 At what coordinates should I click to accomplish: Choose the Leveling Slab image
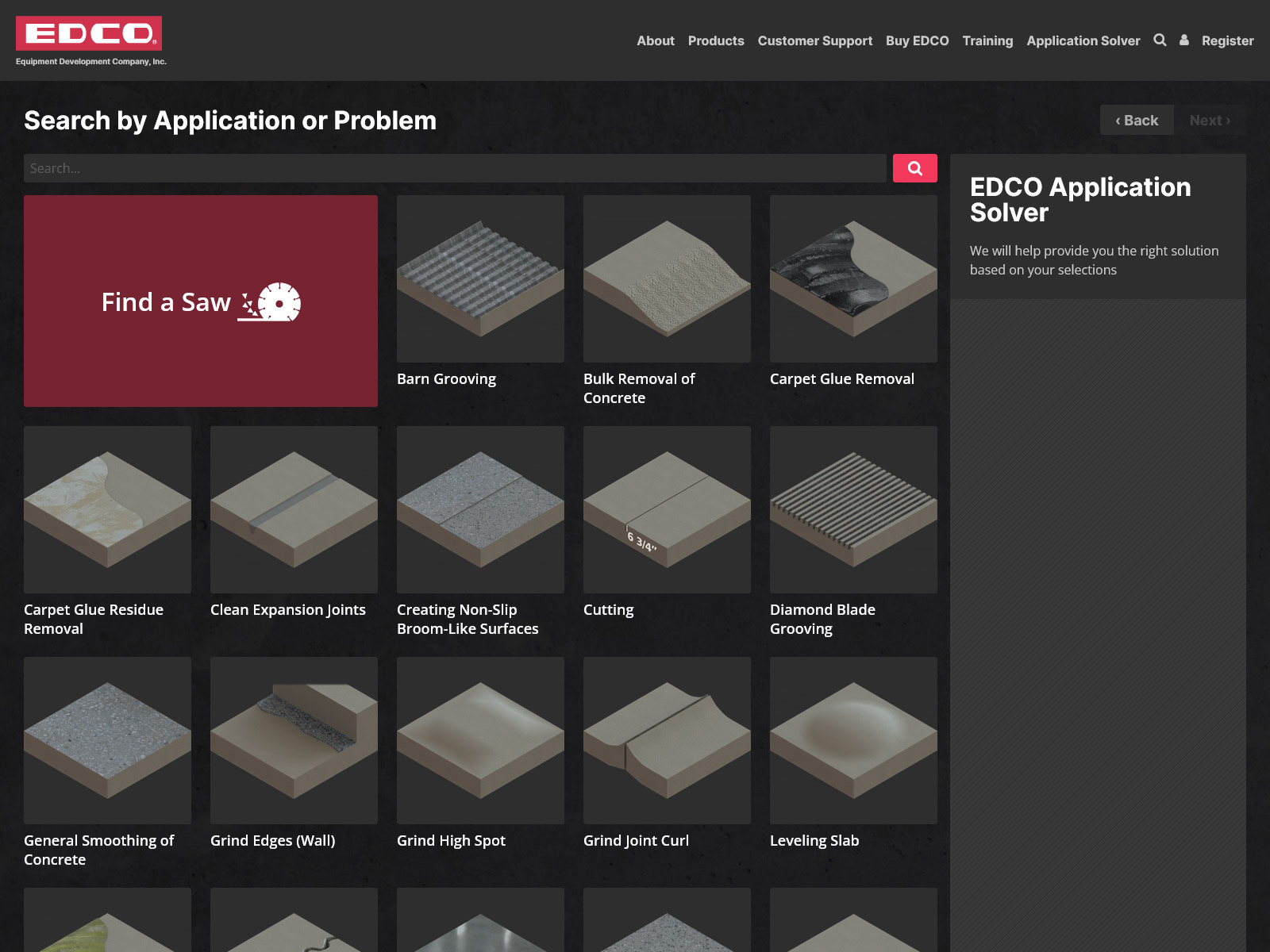[x=853, y=741]
